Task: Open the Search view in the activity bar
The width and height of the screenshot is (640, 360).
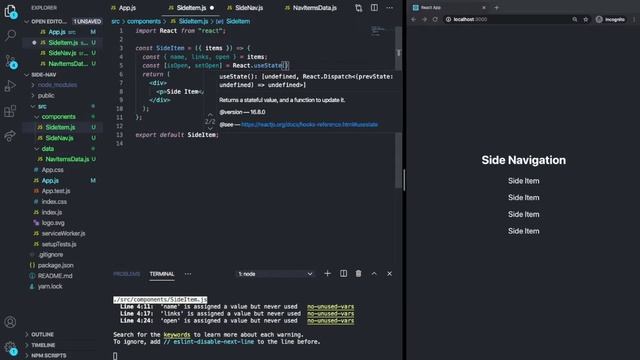Action: [x=10, y=36]
